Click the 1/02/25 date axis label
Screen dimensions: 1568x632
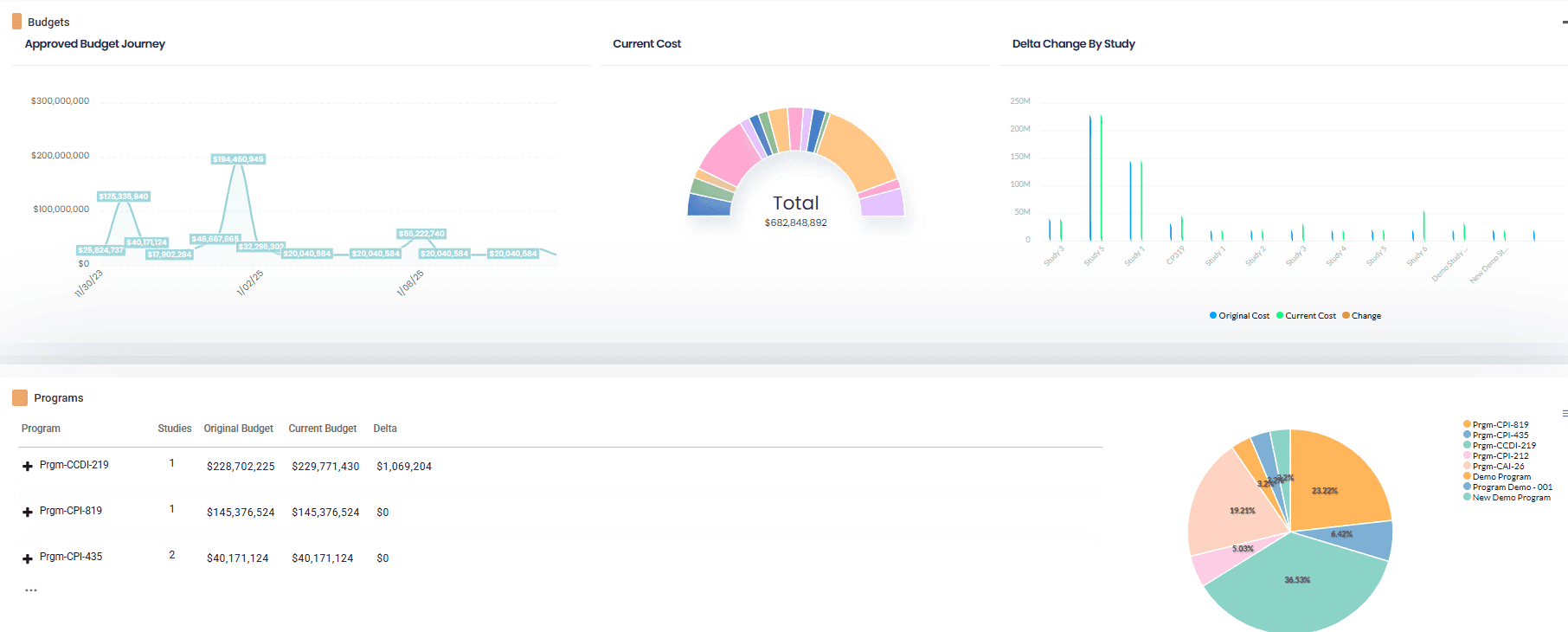tap(249, 283)
